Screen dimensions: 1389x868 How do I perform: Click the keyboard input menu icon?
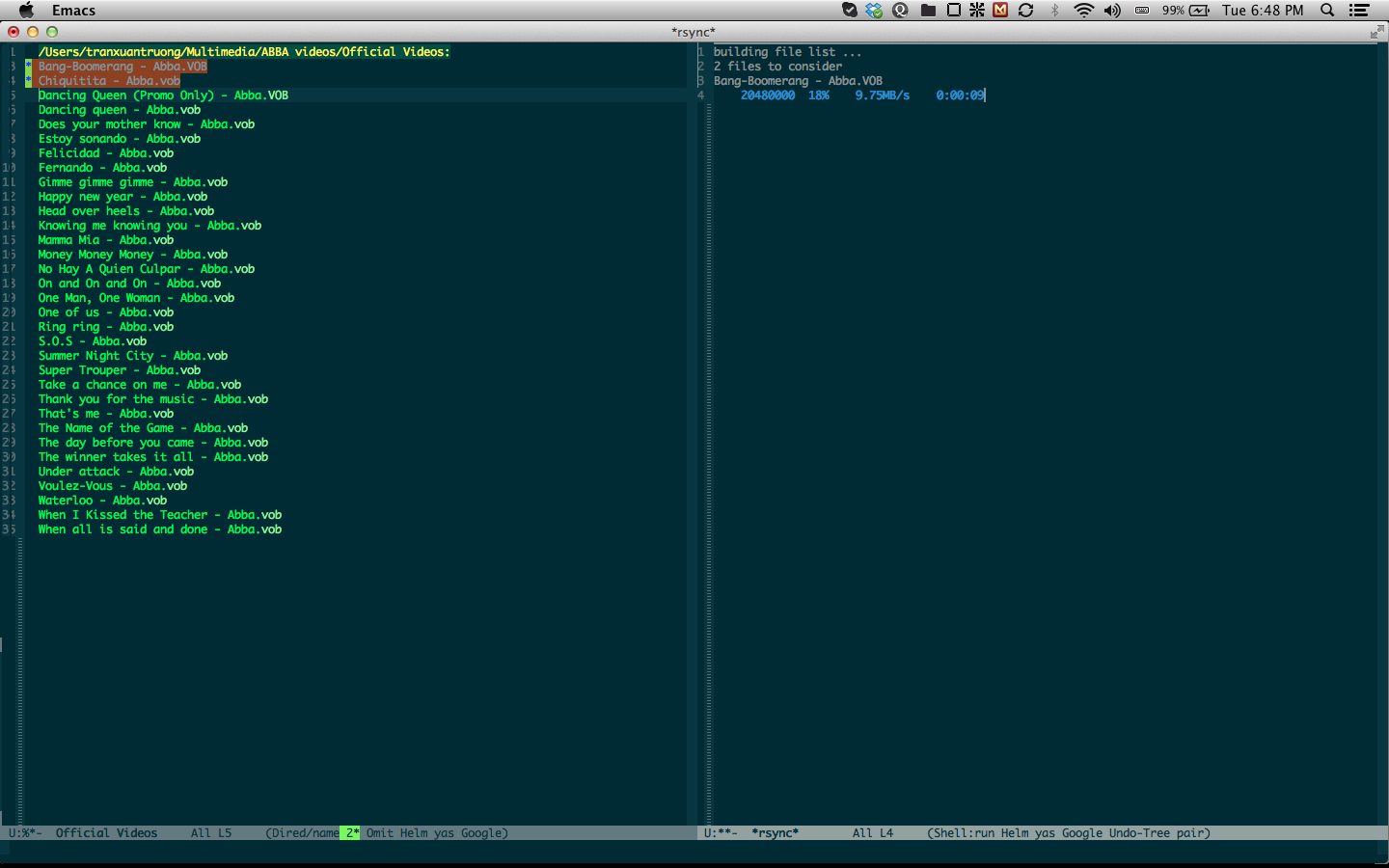(x=1142, y=10)
